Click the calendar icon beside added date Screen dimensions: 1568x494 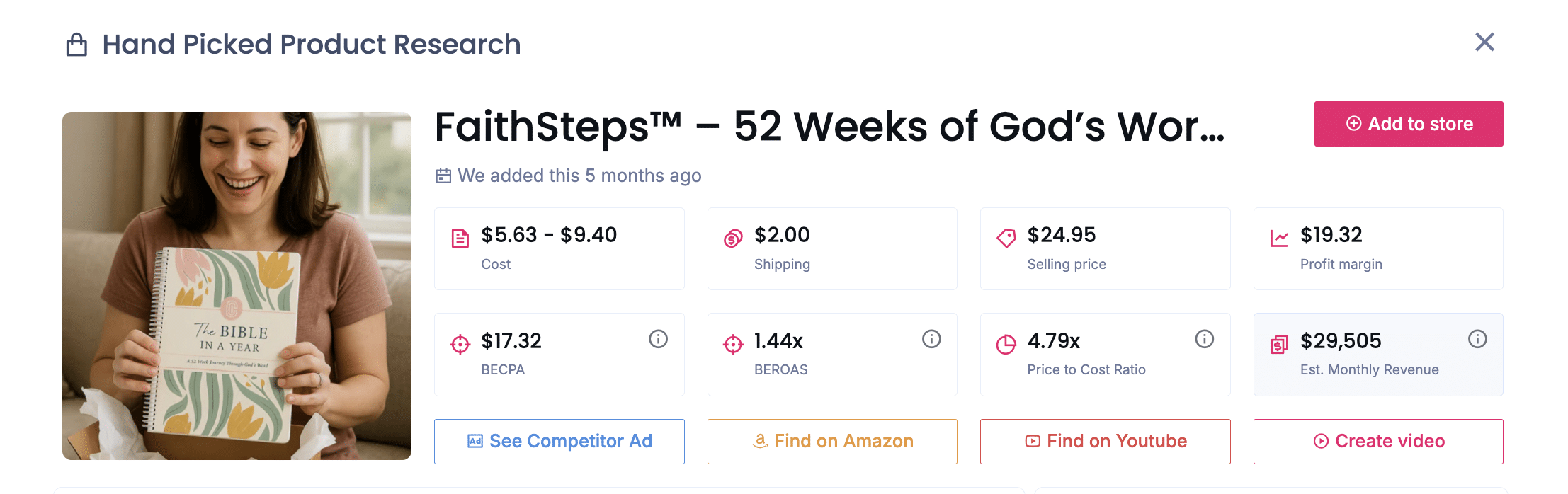coord(443,176)
